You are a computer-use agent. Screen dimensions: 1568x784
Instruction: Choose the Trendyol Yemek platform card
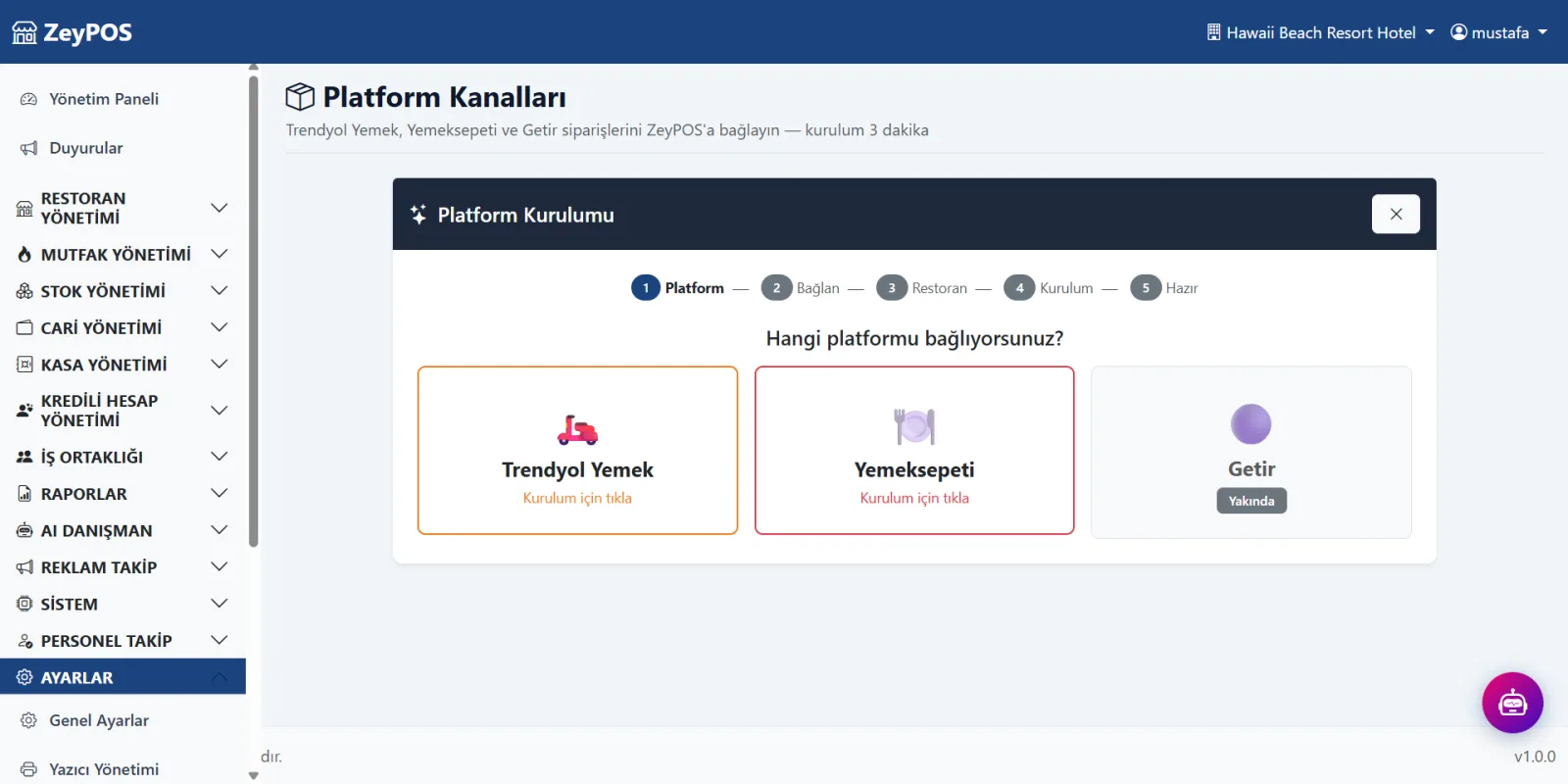pos(577,451)
